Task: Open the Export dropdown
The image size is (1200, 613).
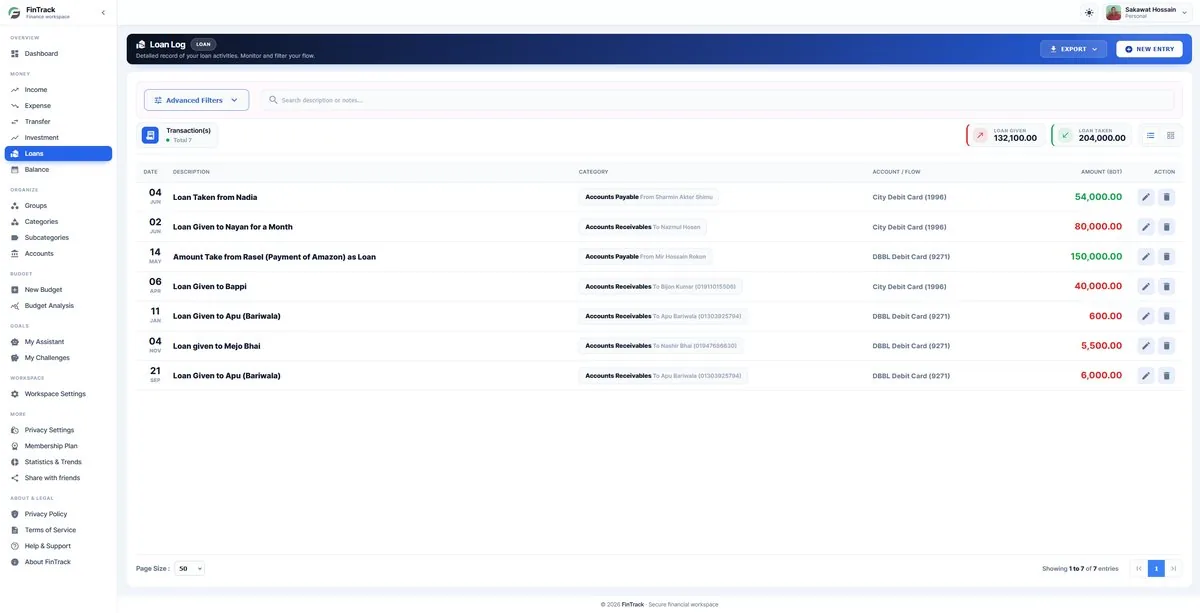Action: 1073,49
